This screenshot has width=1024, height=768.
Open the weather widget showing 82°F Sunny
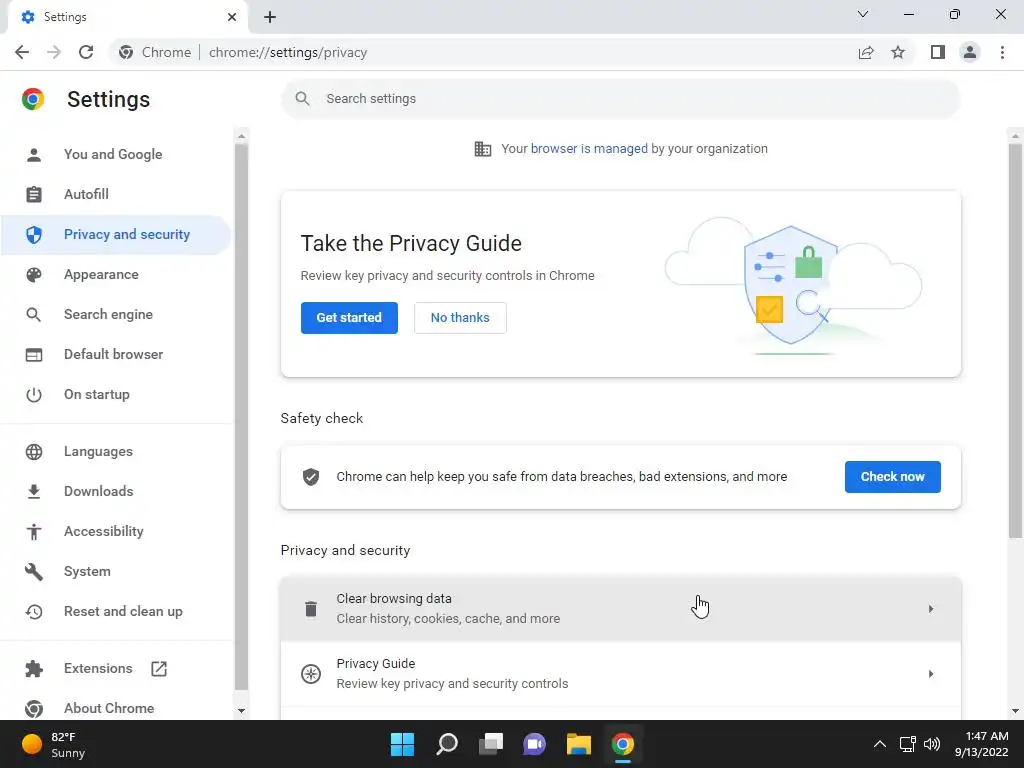(54, 744)
